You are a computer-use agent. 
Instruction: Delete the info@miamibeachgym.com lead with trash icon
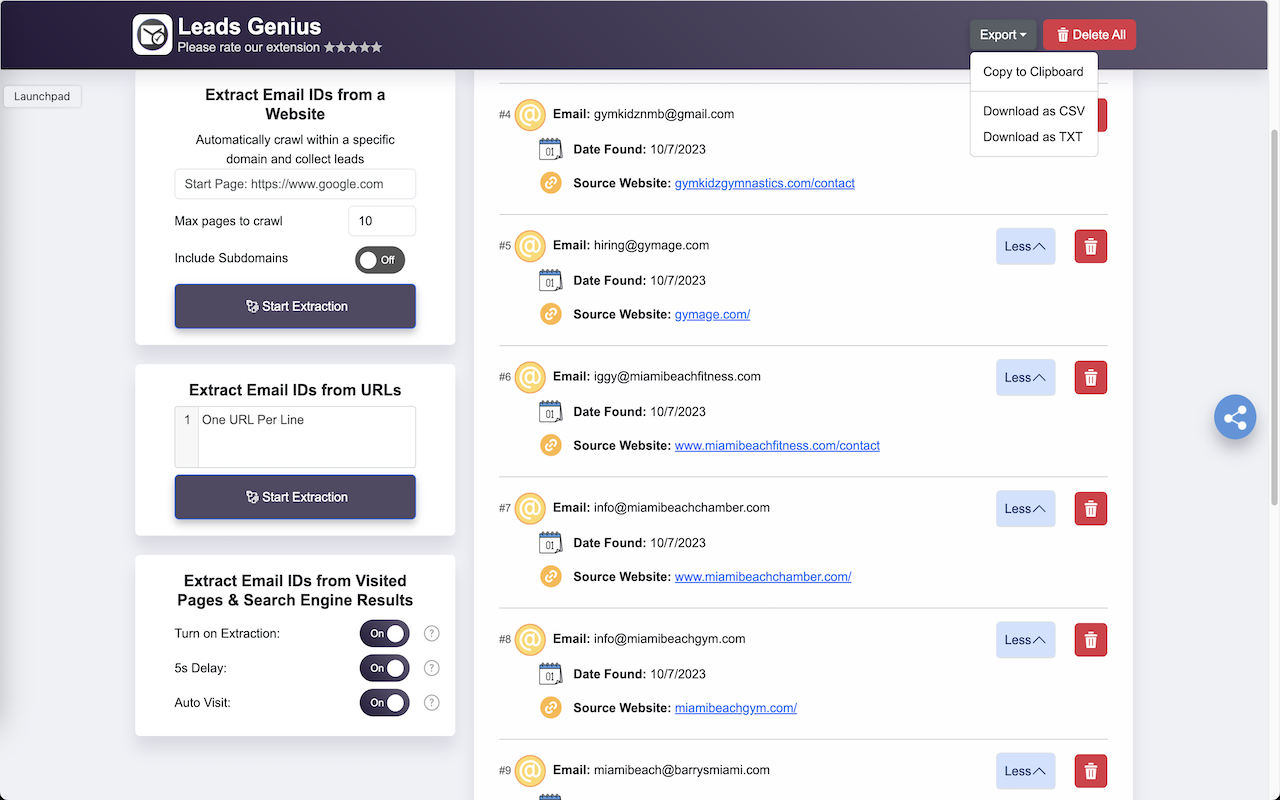1091,639
